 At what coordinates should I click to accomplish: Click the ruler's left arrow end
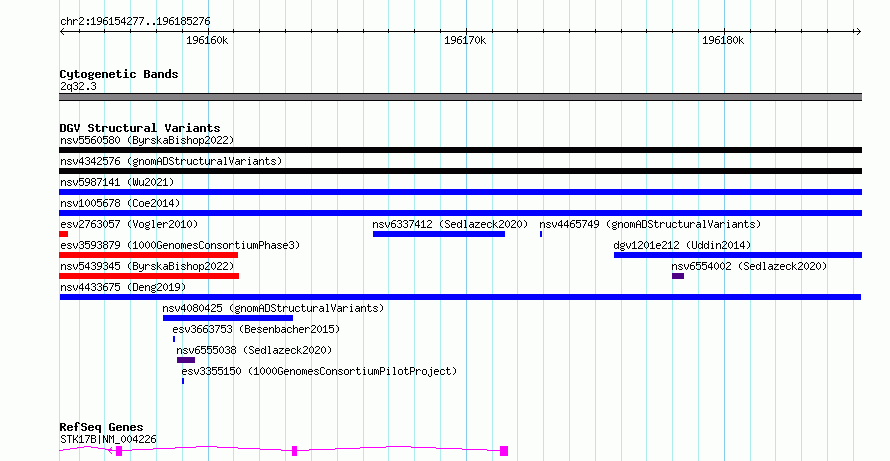pos(62,32)
